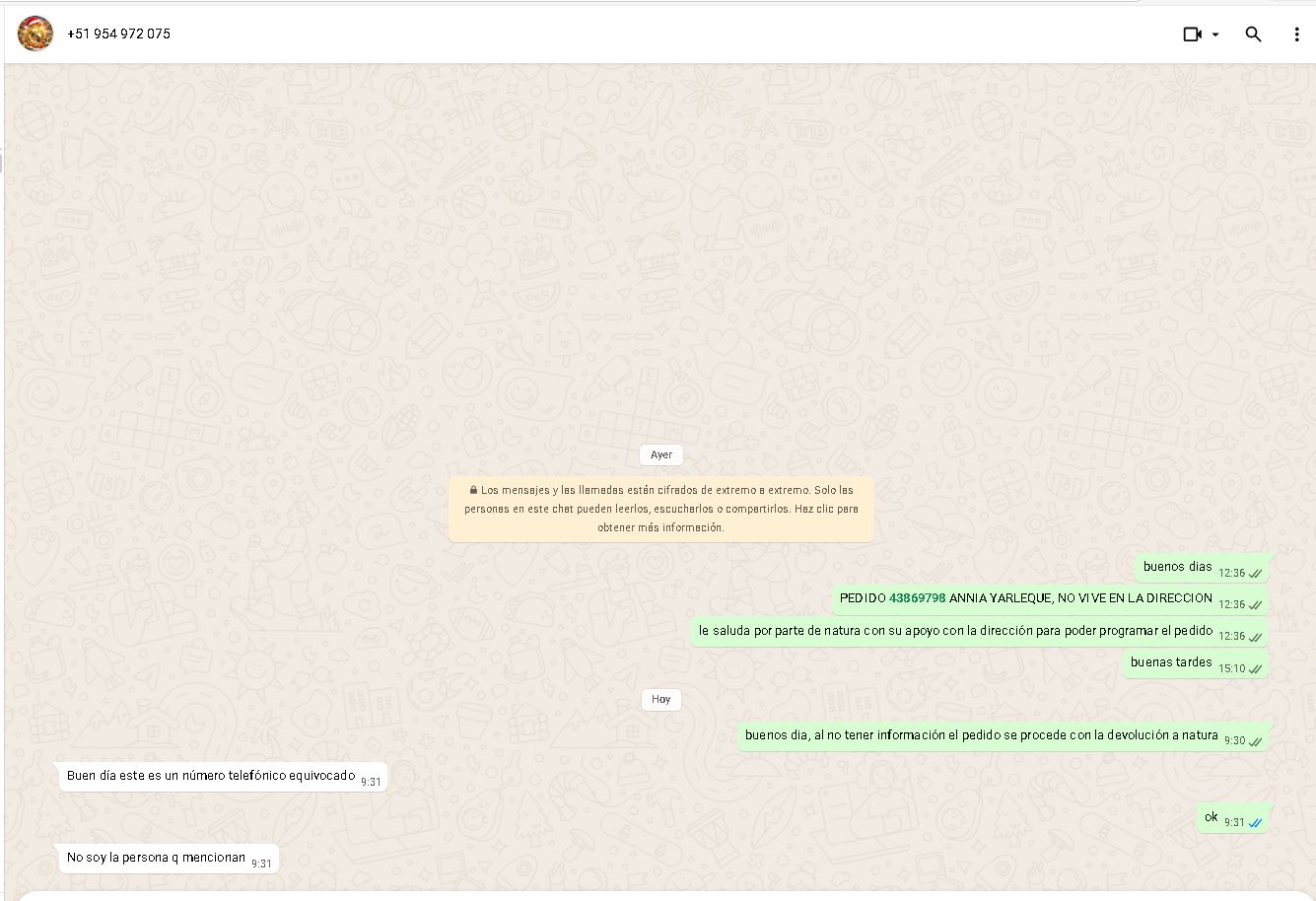Screen dimensions: 1316x901
Task: Click the order number 43869798 link
Action: click(x=917, y=598)
